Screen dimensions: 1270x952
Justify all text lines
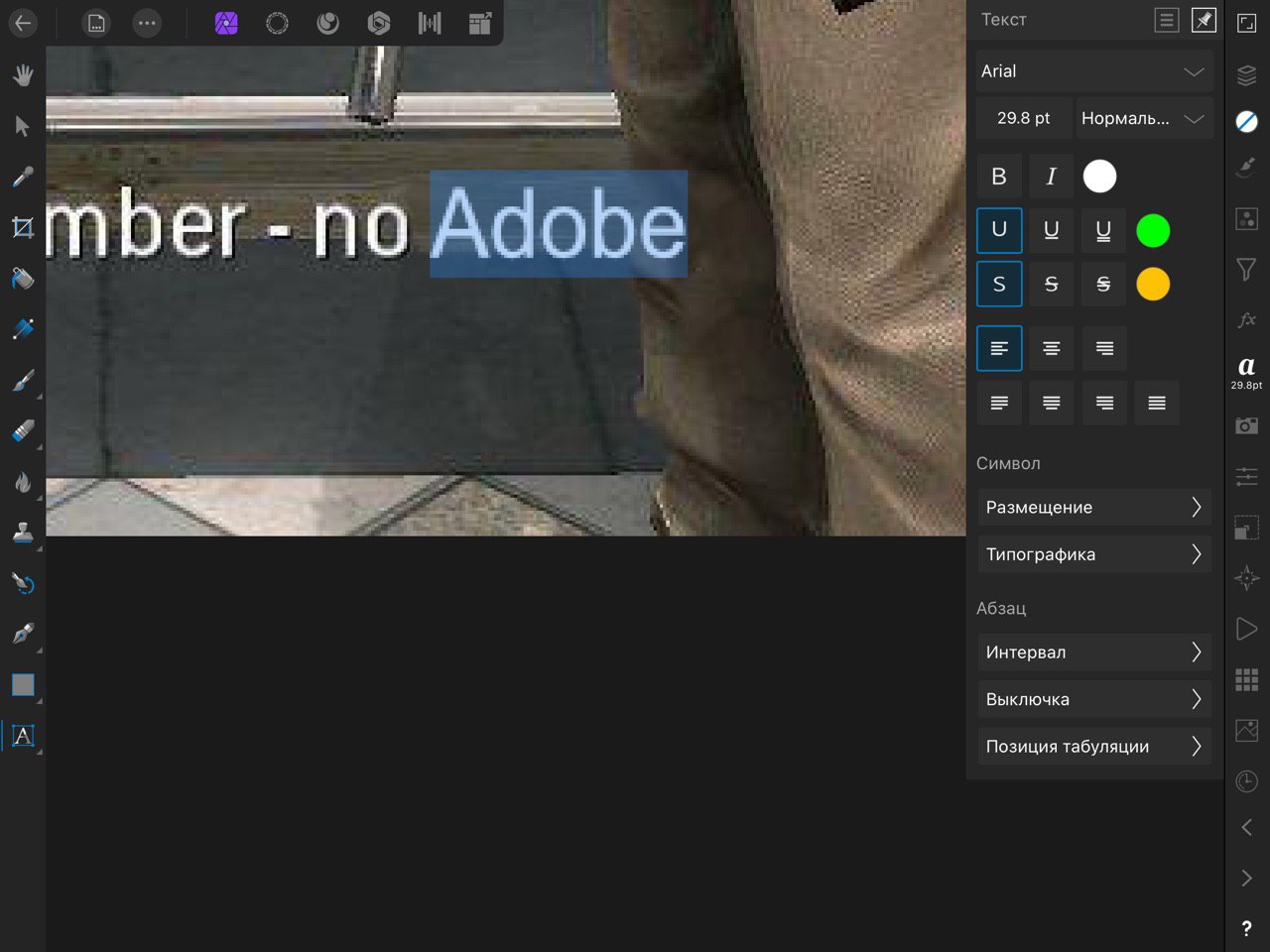pos(1157,403)
